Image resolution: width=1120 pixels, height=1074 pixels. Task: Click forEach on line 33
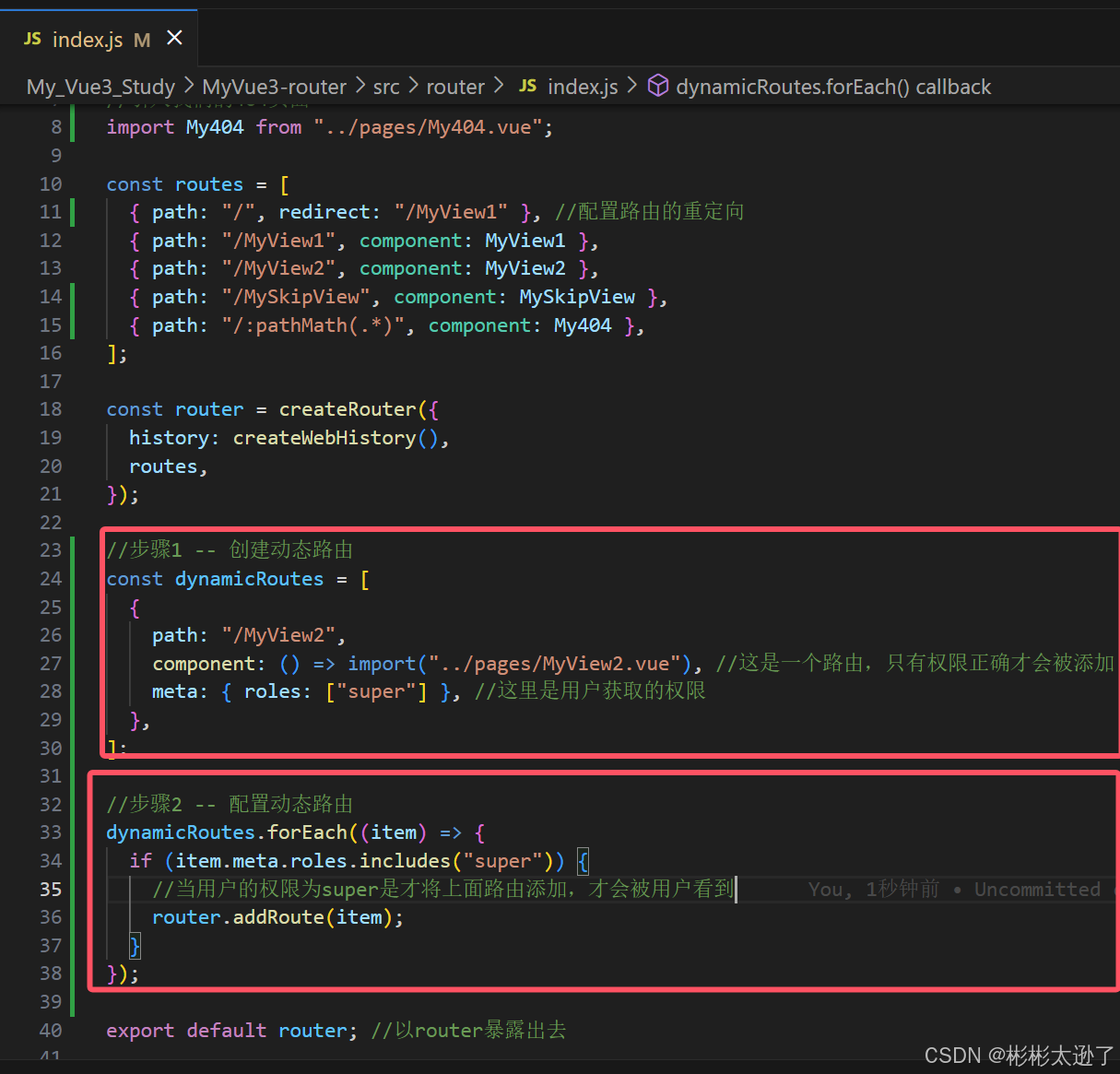tap(307, 832)
